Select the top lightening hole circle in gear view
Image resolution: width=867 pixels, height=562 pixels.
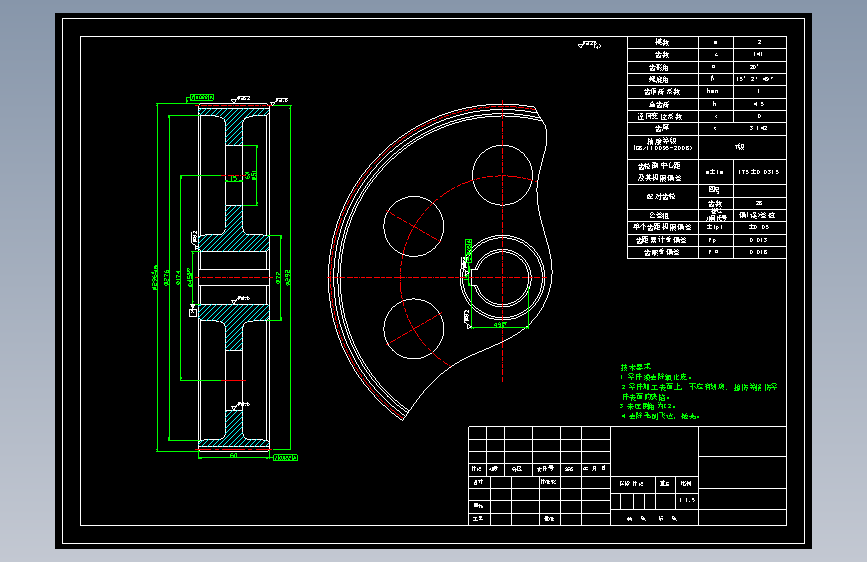[x=502, y=175]
